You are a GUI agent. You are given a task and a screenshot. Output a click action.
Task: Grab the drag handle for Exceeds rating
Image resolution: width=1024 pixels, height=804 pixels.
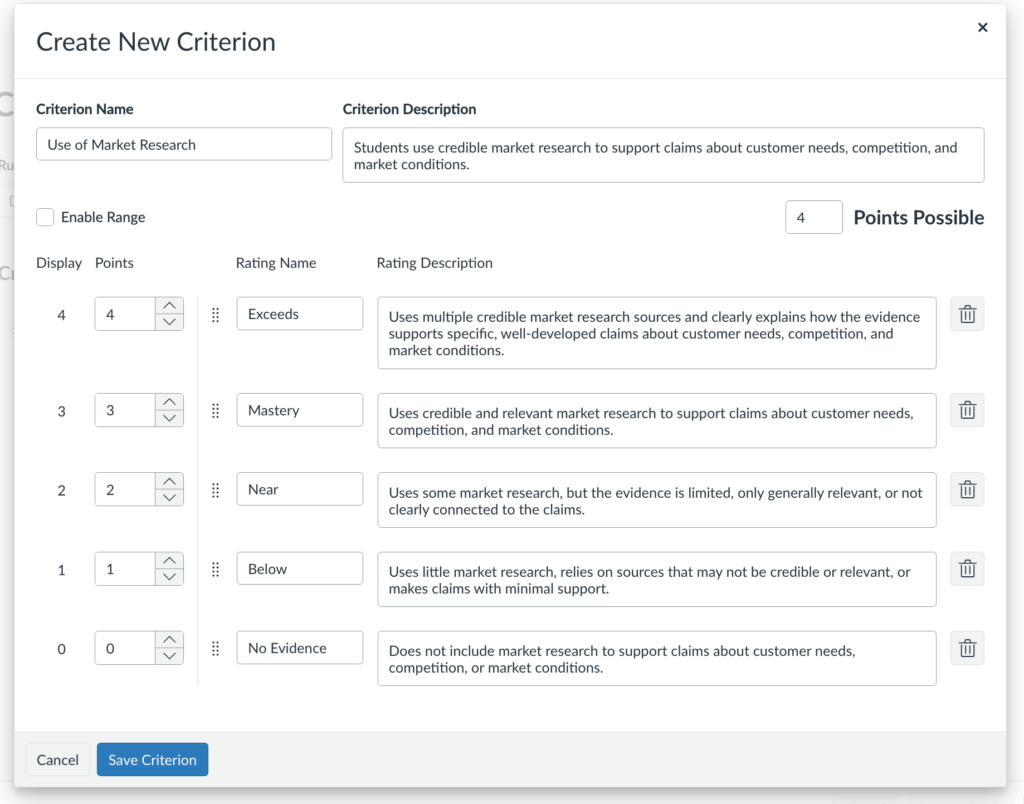click(216, 315)
